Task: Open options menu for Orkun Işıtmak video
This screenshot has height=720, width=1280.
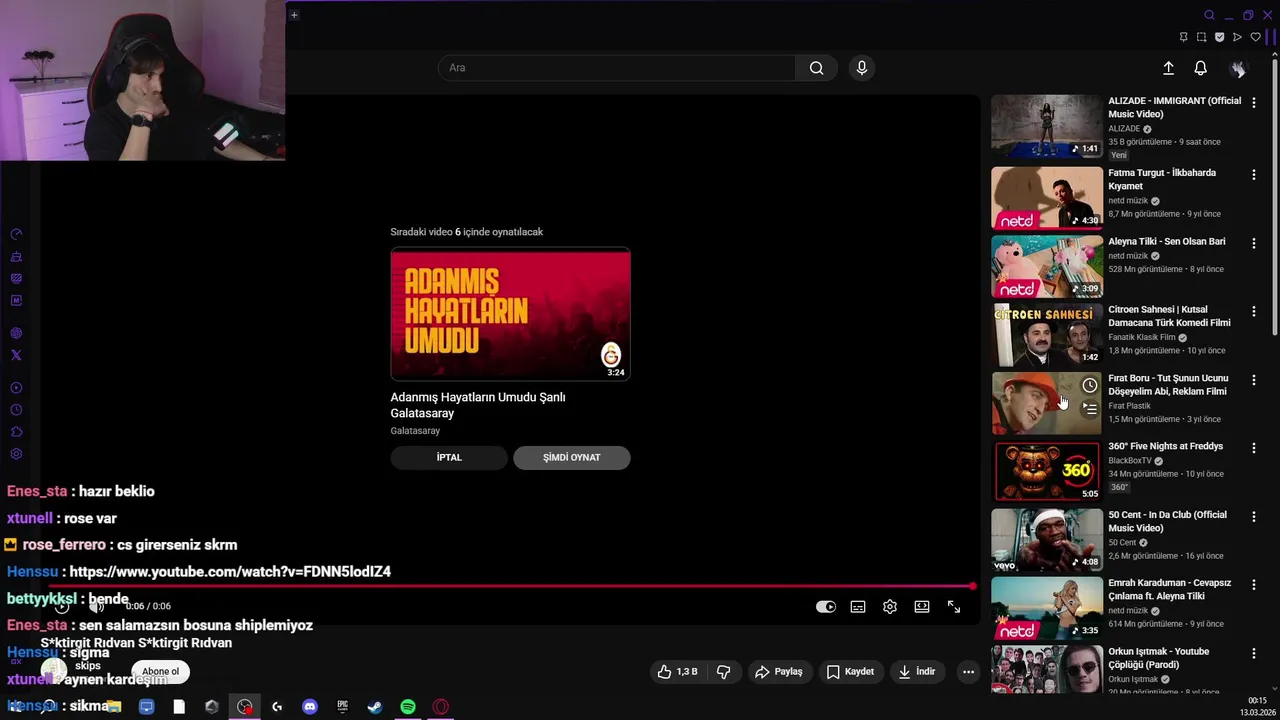Action: click(x=1253, y=653)
